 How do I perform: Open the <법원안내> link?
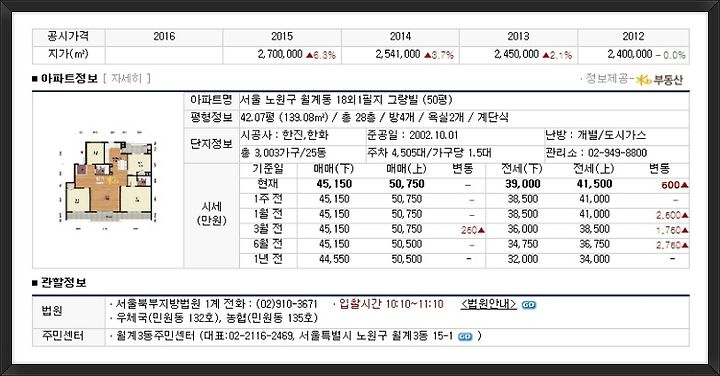point(489,304)
